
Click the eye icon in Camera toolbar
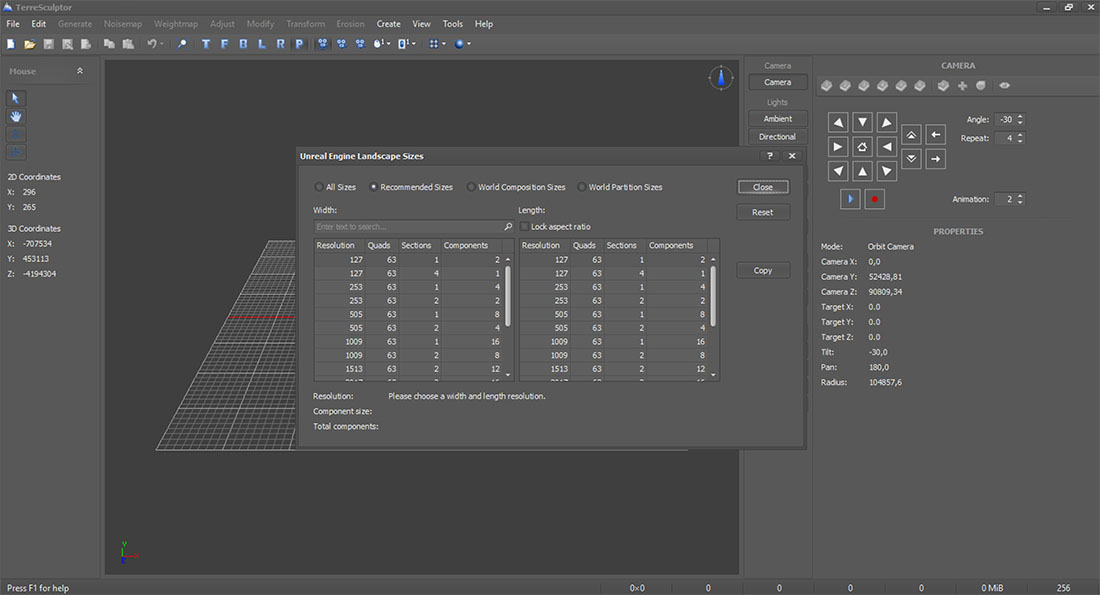coord(1005,86)
